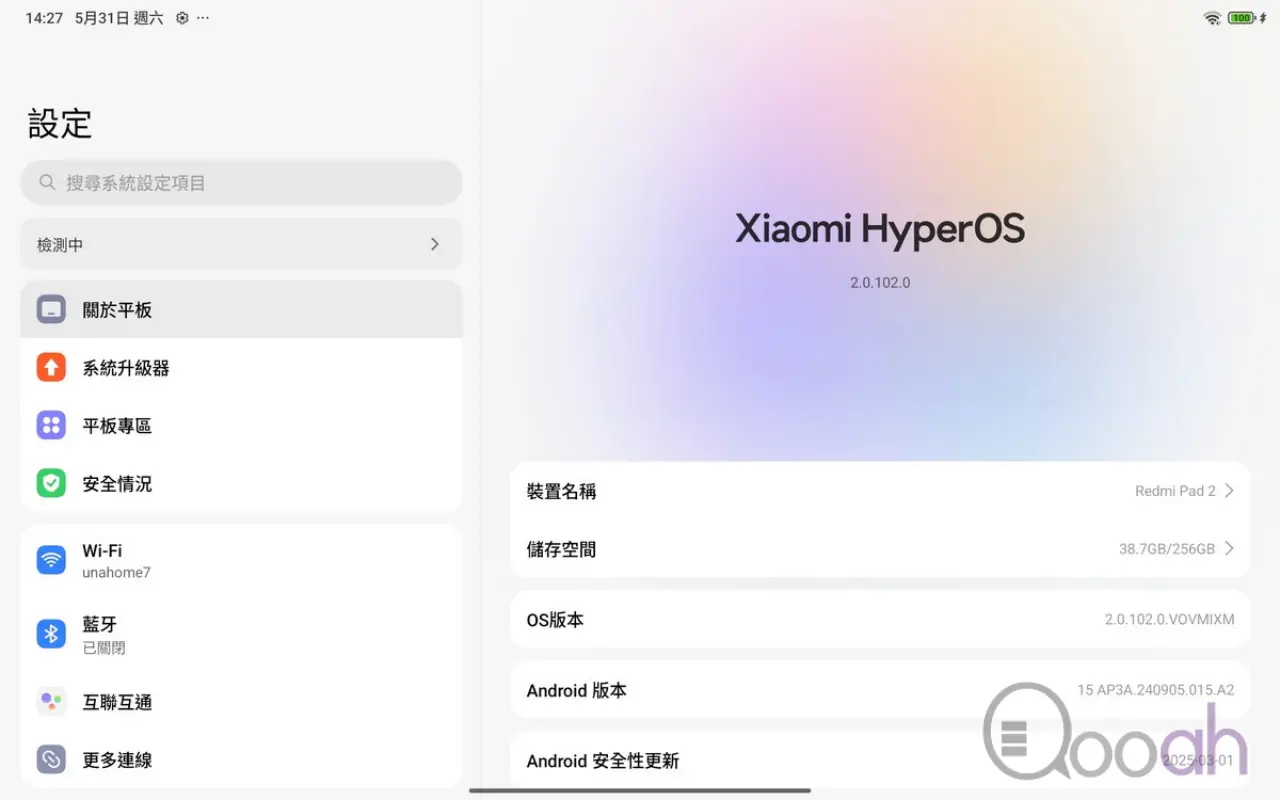The image size is (1280, 800).
Task: Tap the Xiaomi HyperOS logo banner
Action: pos(880,229)
